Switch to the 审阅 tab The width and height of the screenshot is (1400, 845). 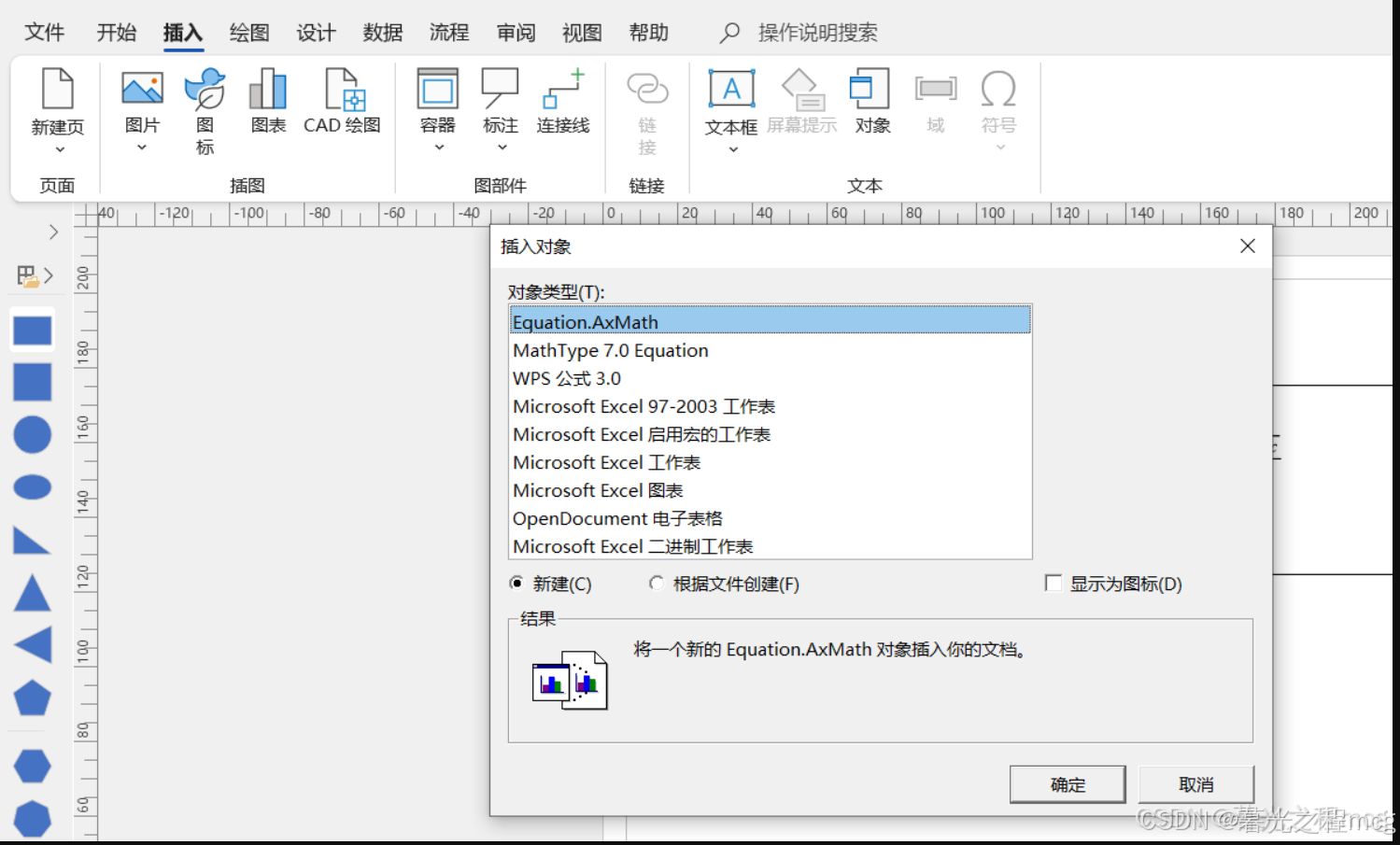pos(516,33)
